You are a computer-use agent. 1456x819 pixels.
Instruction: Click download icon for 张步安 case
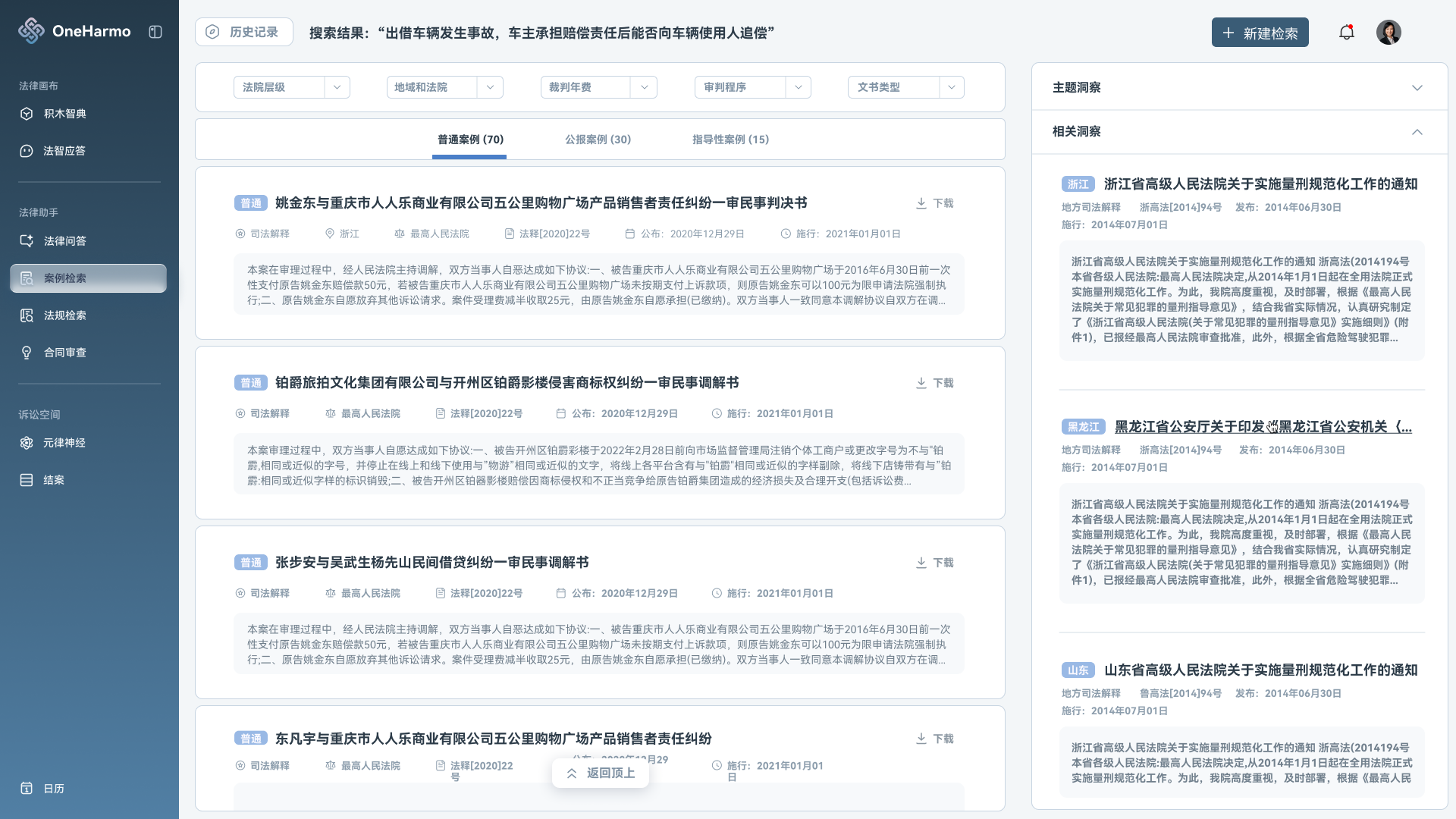(921, 563)
